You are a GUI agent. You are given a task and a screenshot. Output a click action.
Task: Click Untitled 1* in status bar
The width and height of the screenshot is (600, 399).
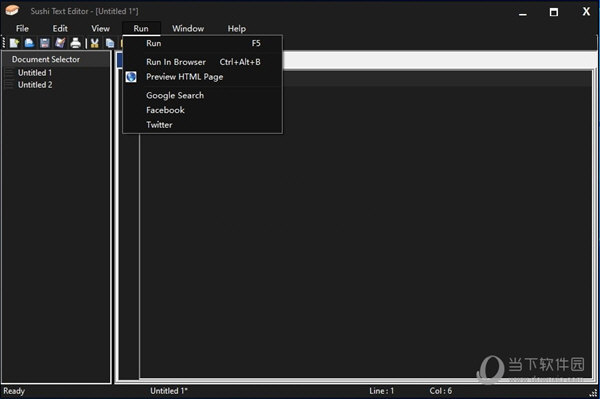pyautogui.click(x=169, y=391)
